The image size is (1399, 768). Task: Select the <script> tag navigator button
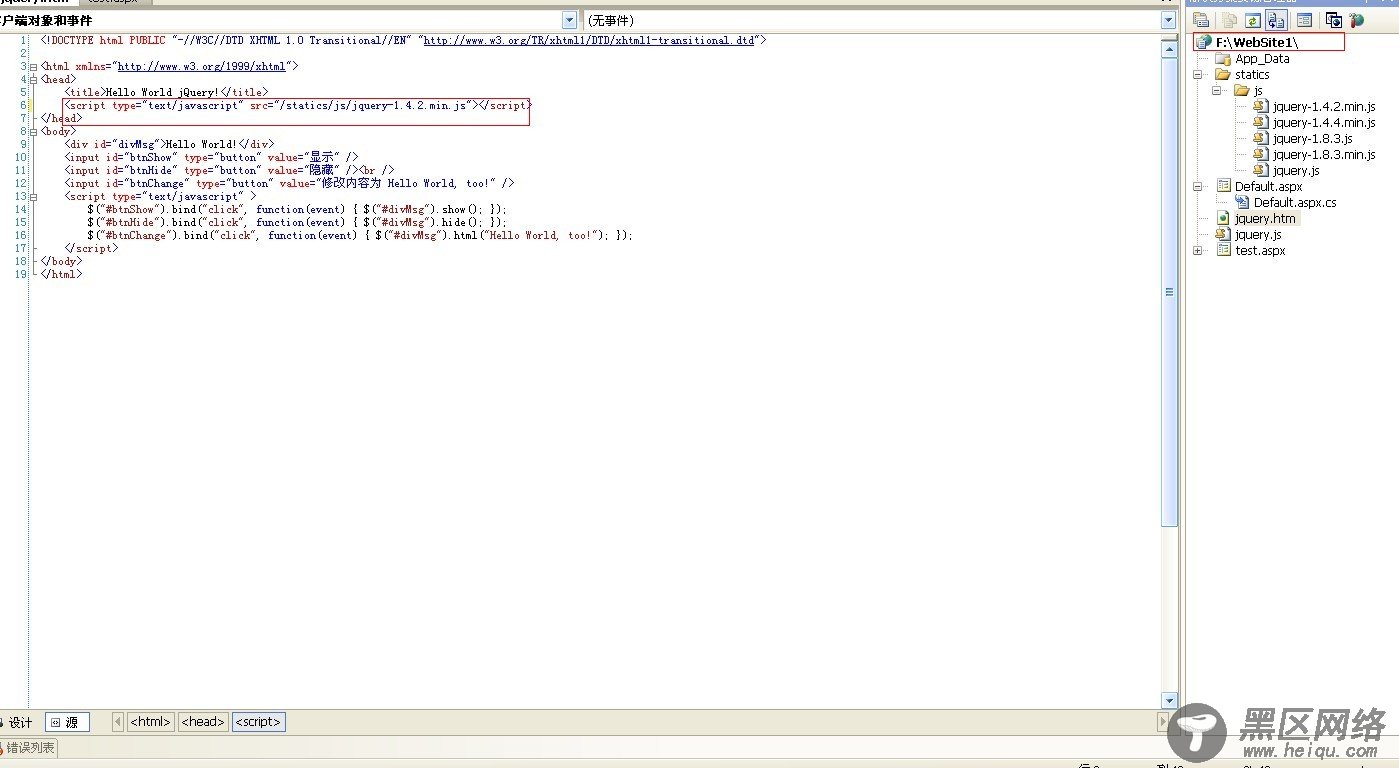coord(259,722)
